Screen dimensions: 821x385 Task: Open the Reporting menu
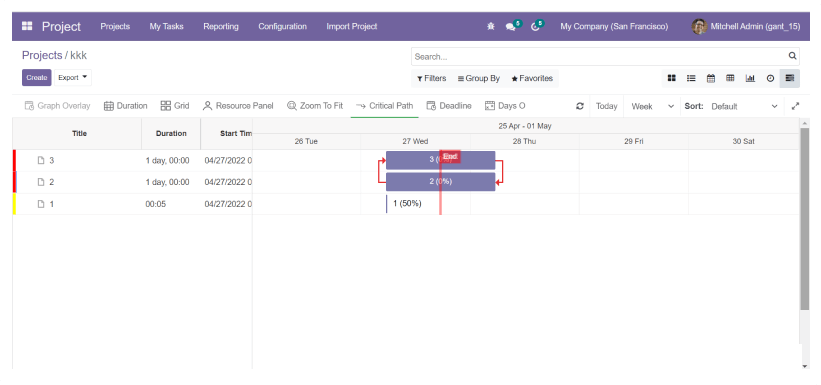point(221,26)
